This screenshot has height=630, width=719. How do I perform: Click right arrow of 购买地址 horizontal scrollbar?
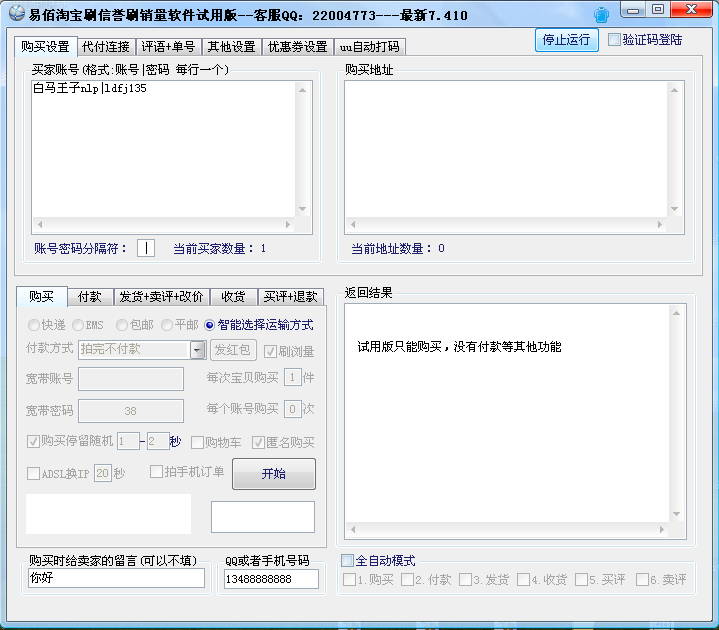tap(660, 224)
